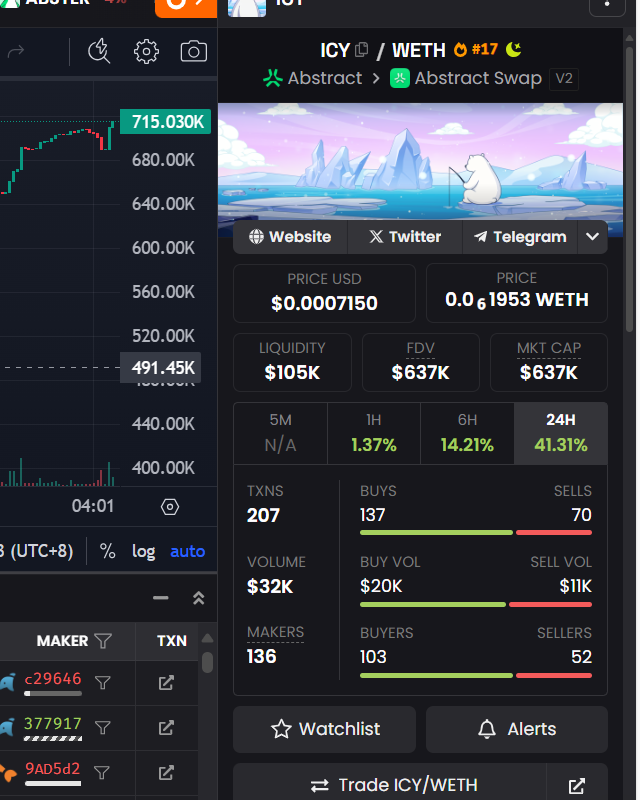Click the MAKERS label
This screenshot has height=800, width=640.
[x=275, y=633]
